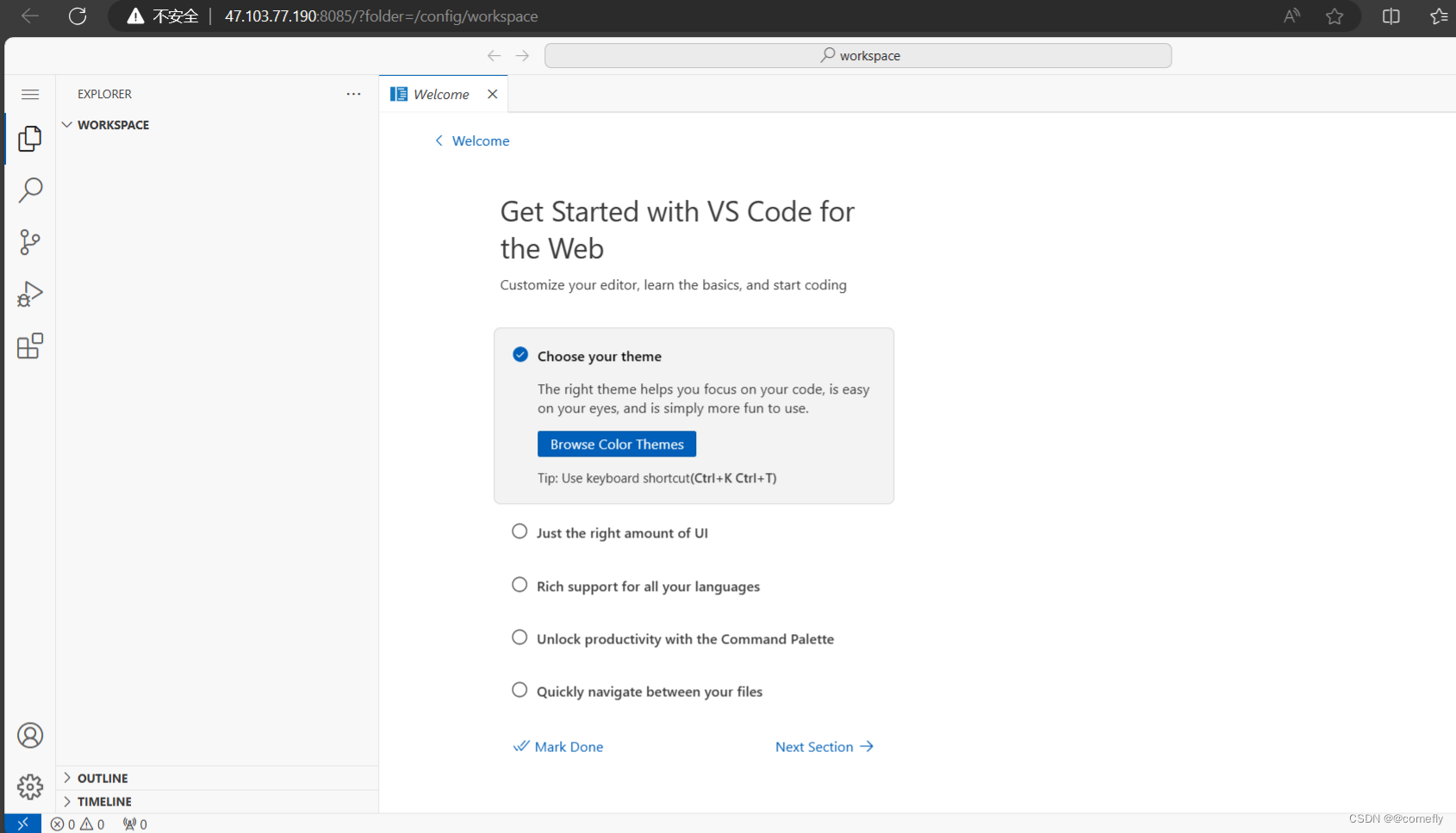Open the Accounts menu icon

(x=30, y=735)
